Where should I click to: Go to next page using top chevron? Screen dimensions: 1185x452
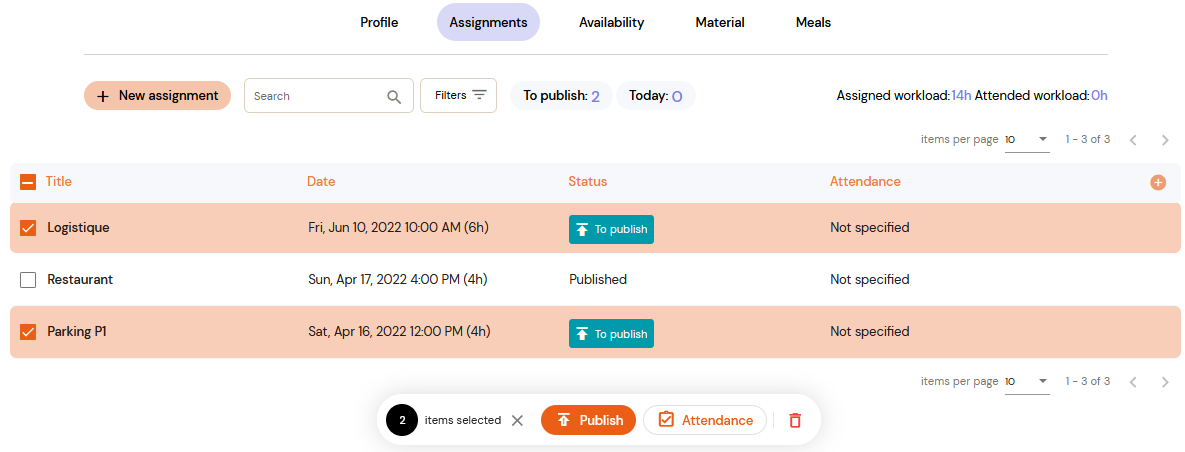pyautogui.click(x=1165, y=140)
